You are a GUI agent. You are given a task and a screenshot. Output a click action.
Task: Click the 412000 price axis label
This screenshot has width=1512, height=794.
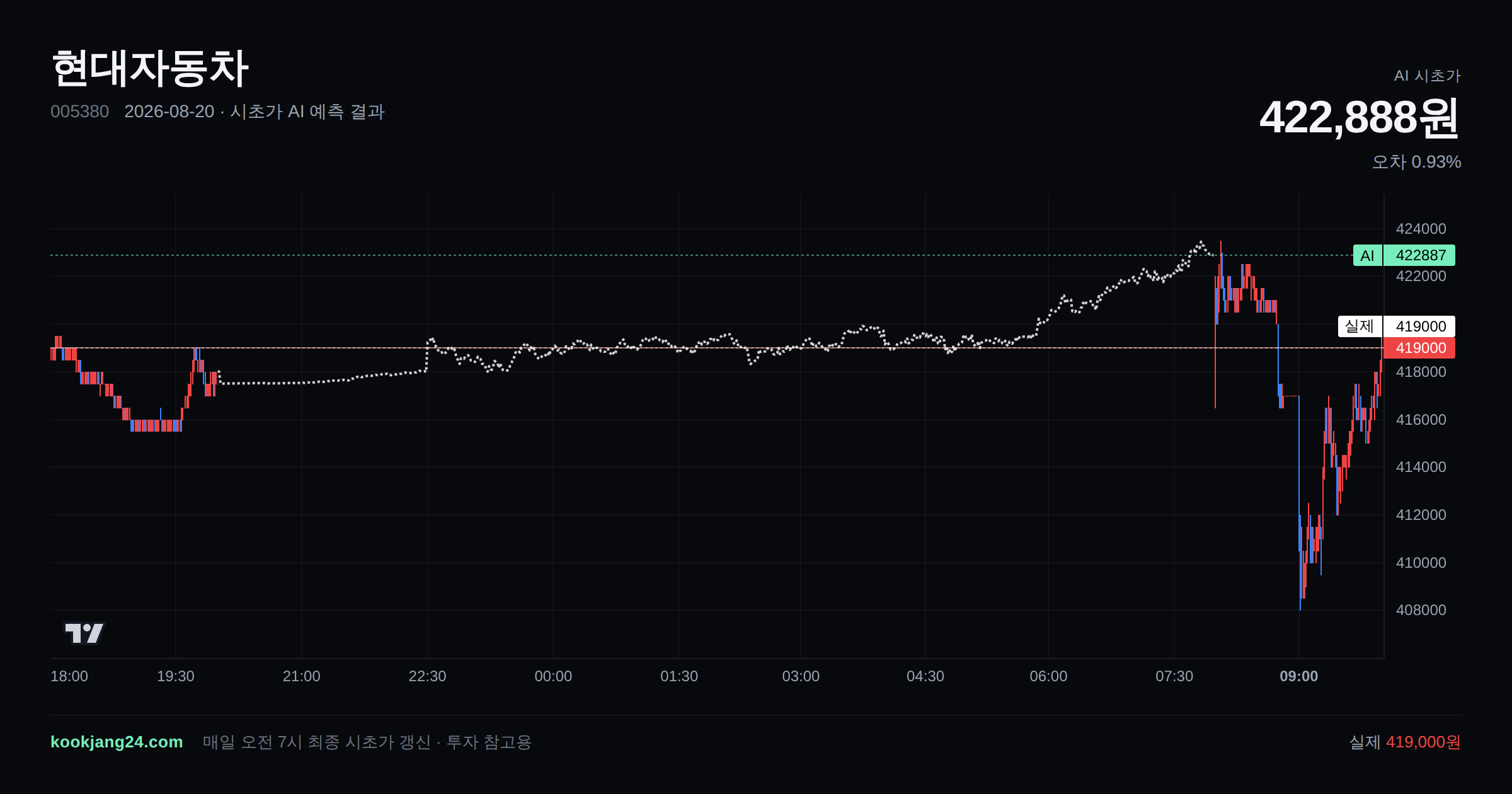pos(1421,515)
